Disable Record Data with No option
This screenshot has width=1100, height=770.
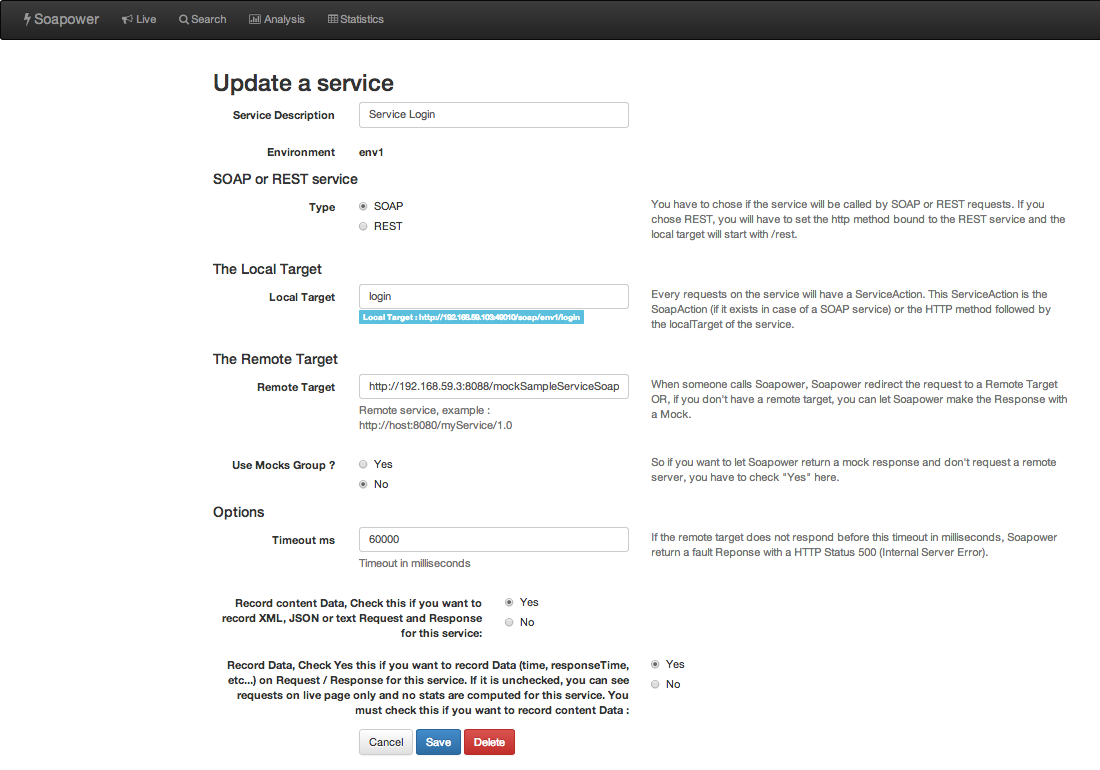(x=655, y=684)
